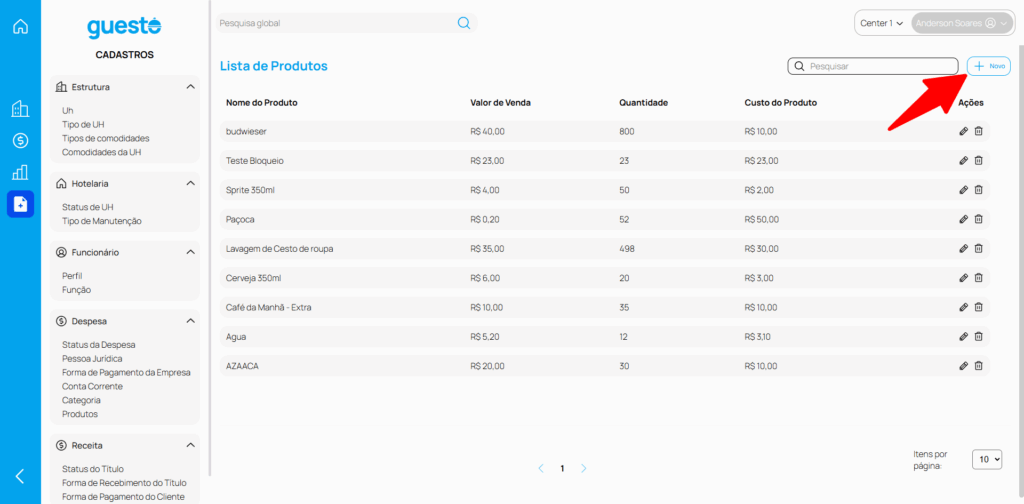Click the magnifier icon in global search
Screen dimensions: 1024x504
point(464,23)
